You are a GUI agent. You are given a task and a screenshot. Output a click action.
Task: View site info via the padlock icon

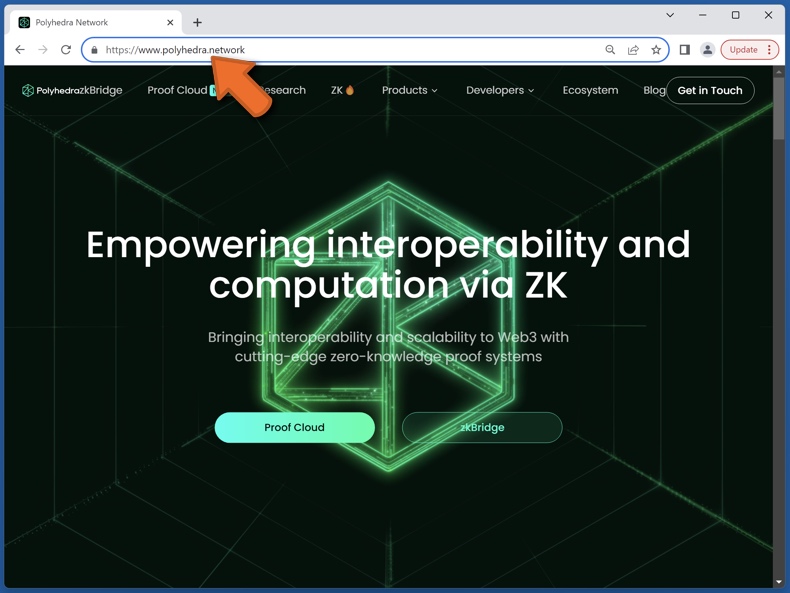(94, 50)
